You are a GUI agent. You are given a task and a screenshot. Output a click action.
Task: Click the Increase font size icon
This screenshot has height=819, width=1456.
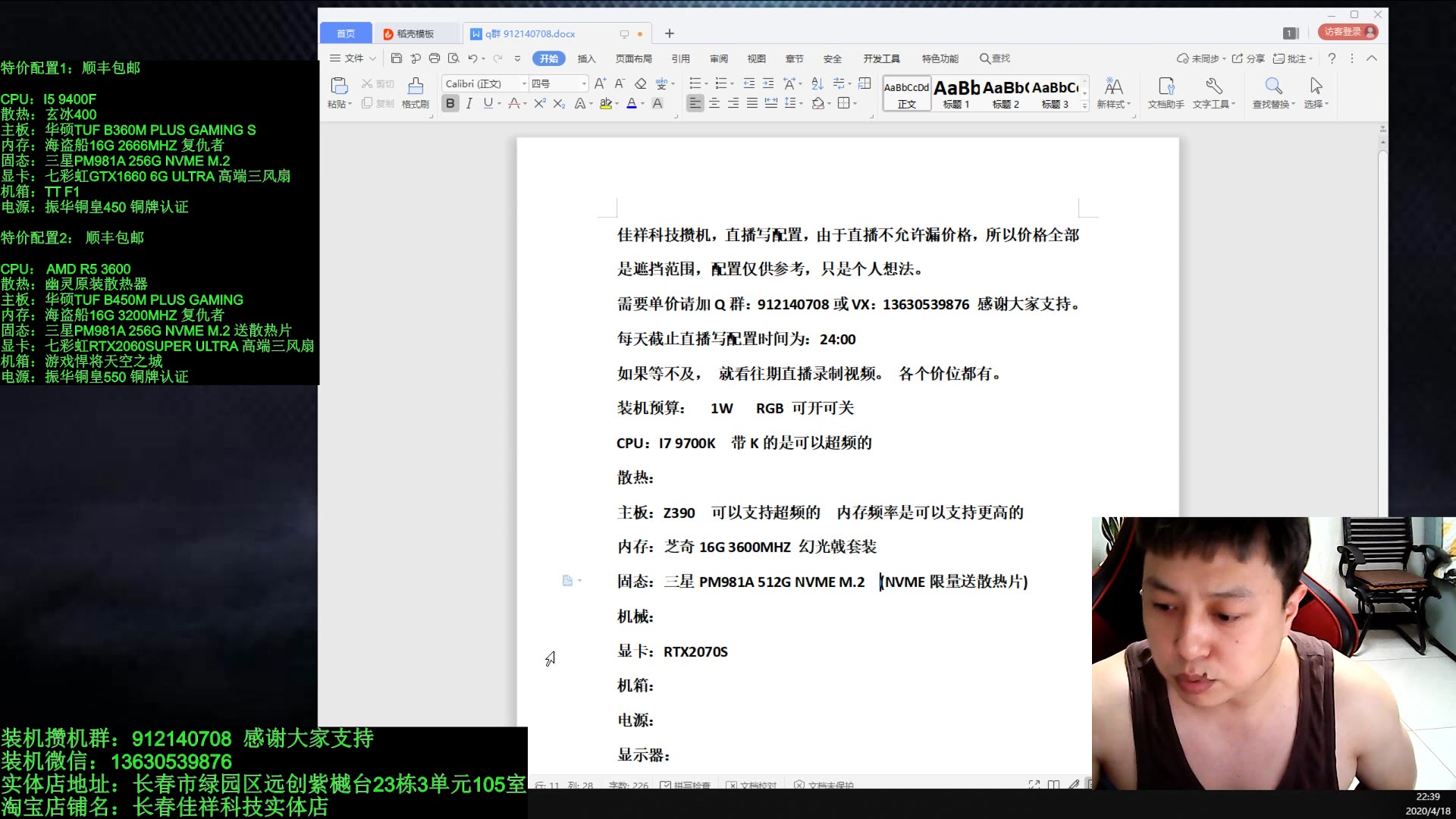click(x=600, y=83)
